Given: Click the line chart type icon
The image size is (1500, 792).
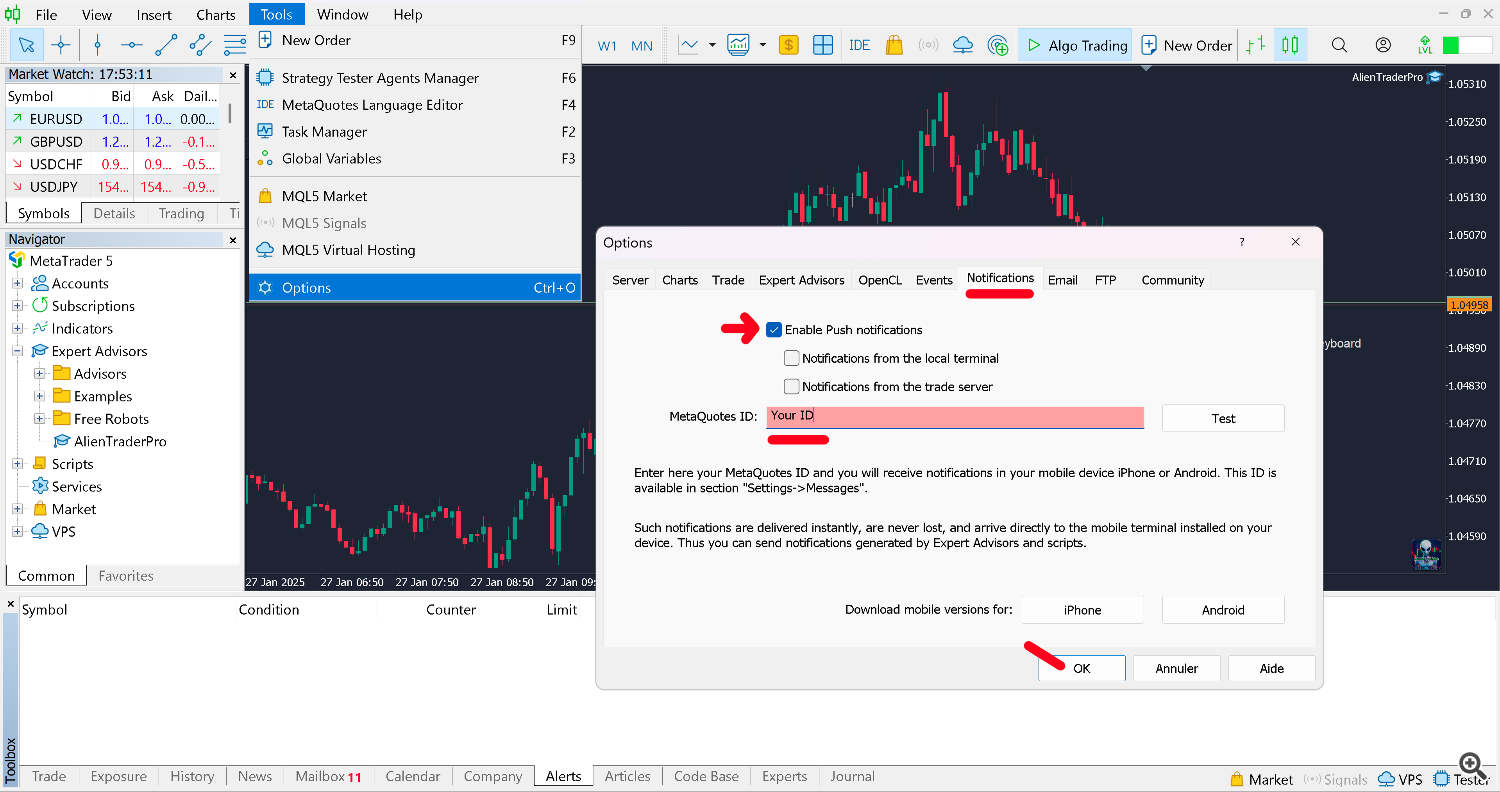Looking at the screenshot, I should (689, 45).
